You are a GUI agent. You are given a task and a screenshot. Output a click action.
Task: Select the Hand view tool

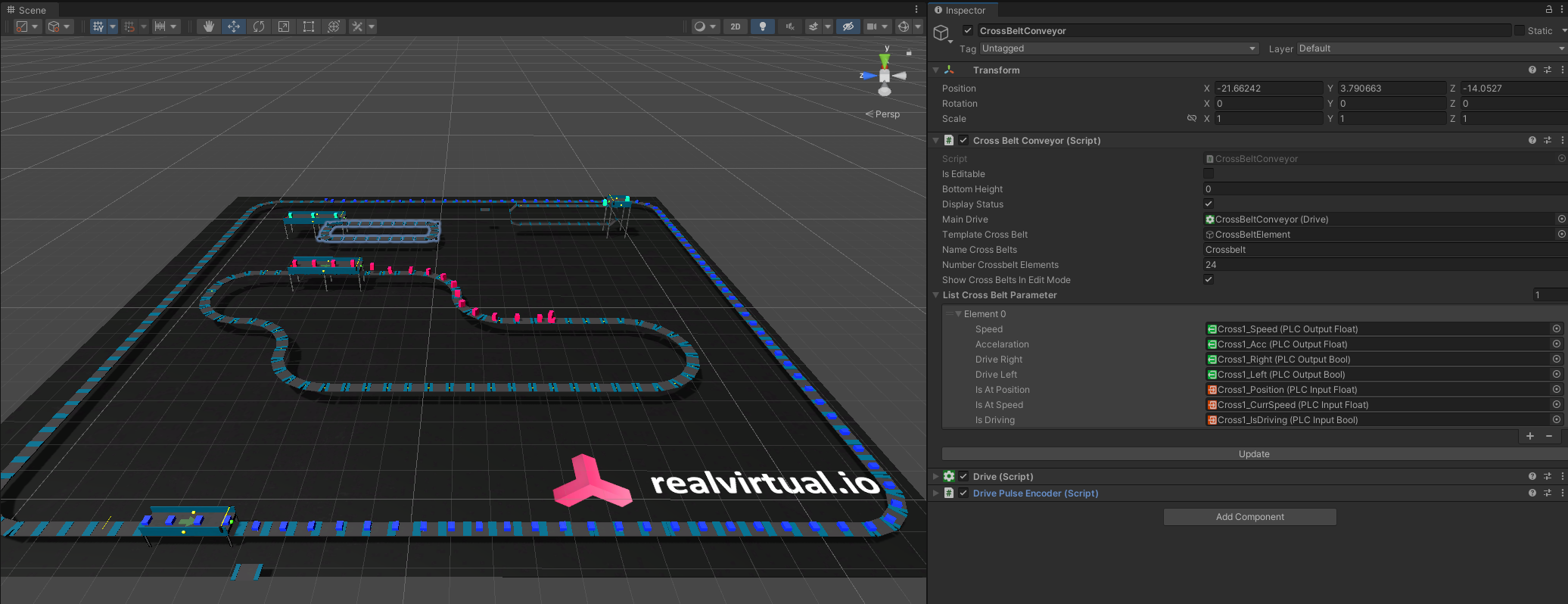(x=209, y=26)
